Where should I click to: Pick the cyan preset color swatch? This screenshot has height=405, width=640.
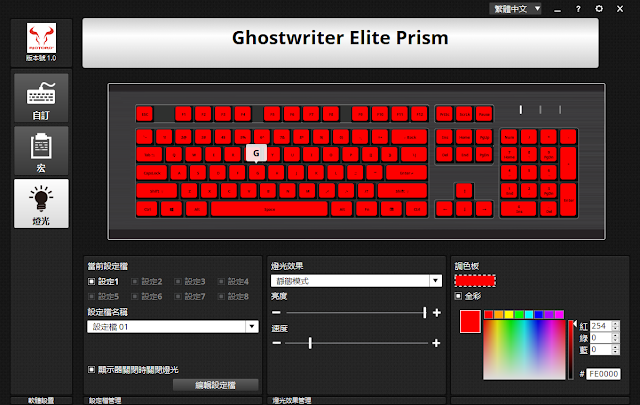529,314
